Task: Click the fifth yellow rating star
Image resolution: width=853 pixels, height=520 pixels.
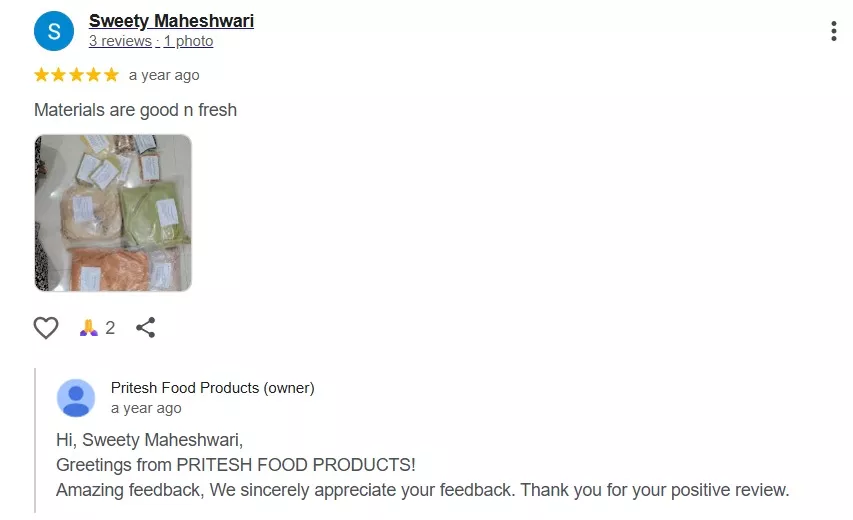Action: (111, 75)
